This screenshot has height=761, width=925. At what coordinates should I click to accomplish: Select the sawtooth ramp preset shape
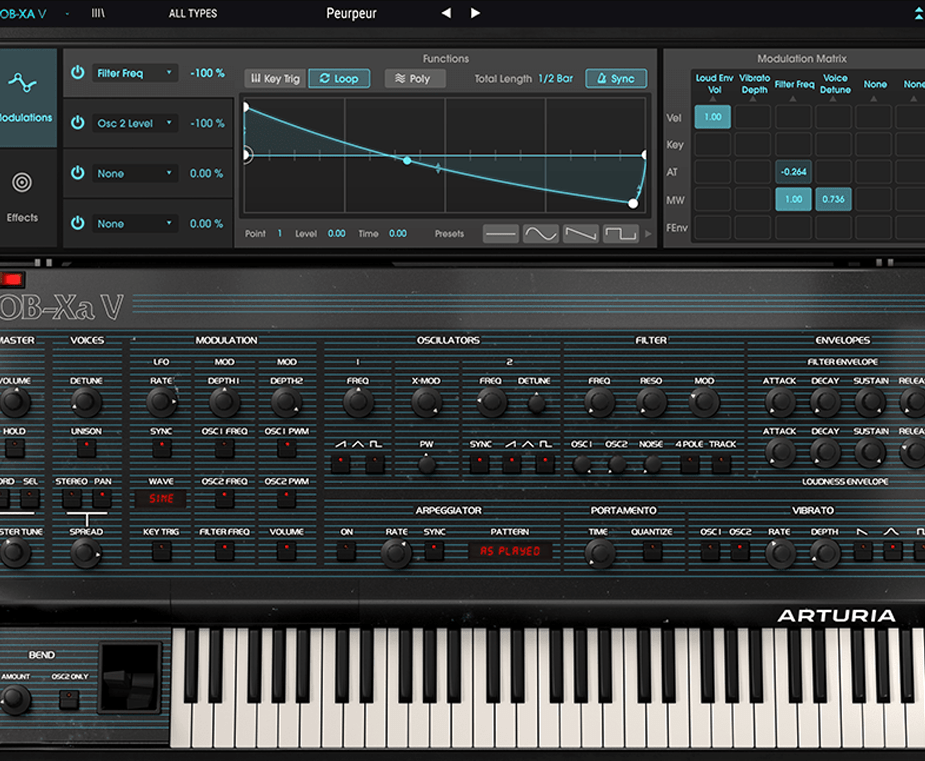pos(581,234)
